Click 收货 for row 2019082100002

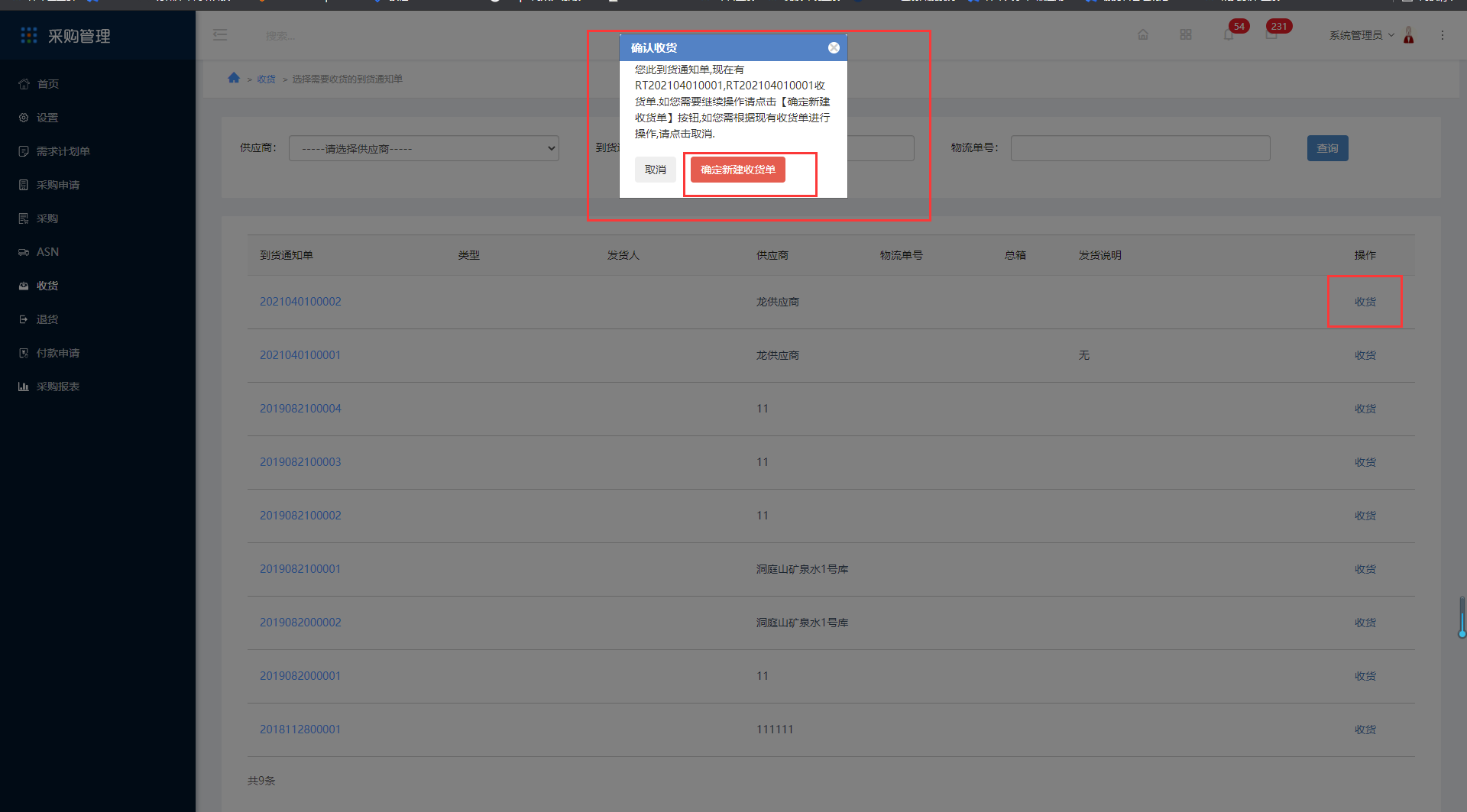(1365, 516)
